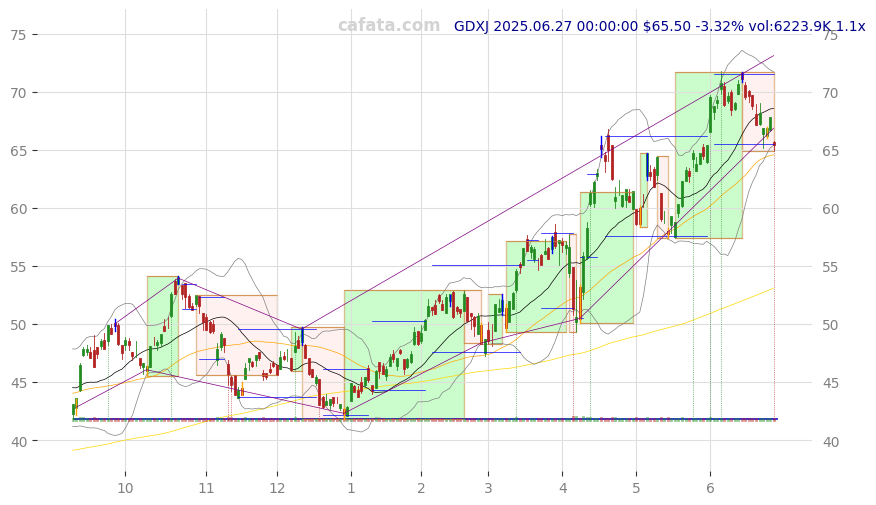Click the 40 label on the right price axis
This screenshot has width=876, height=505.
click(x=831, y=441)
